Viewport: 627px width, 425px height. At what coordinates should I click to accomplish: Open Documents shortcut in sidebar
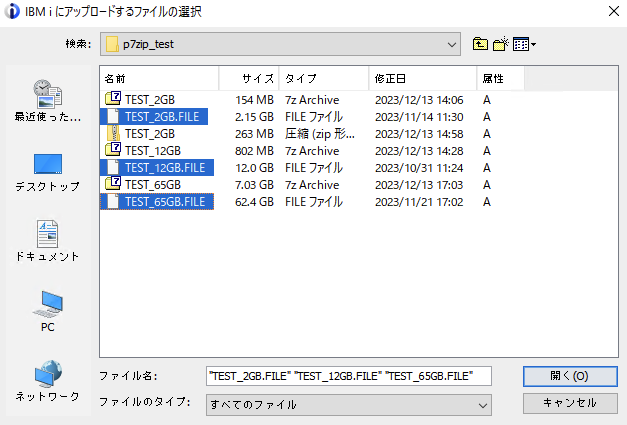point(48,241)
